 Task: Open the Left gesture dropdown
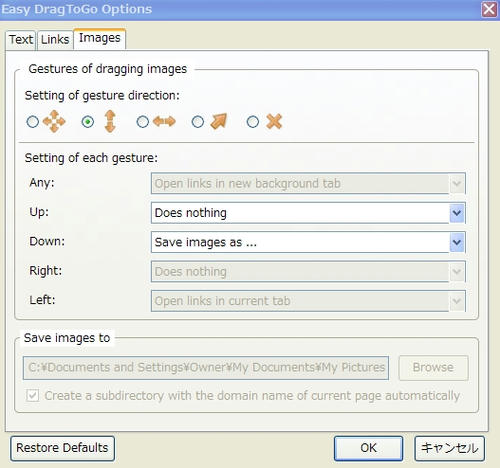[308, 301]
